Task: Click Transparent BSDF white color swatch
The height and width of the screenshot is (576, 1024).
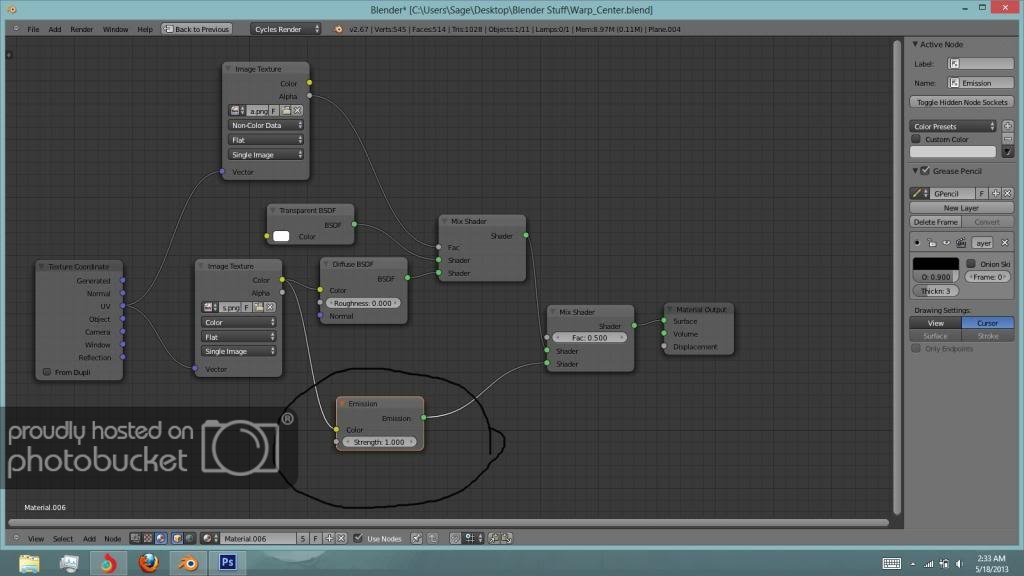Action: tap(281, 236)
